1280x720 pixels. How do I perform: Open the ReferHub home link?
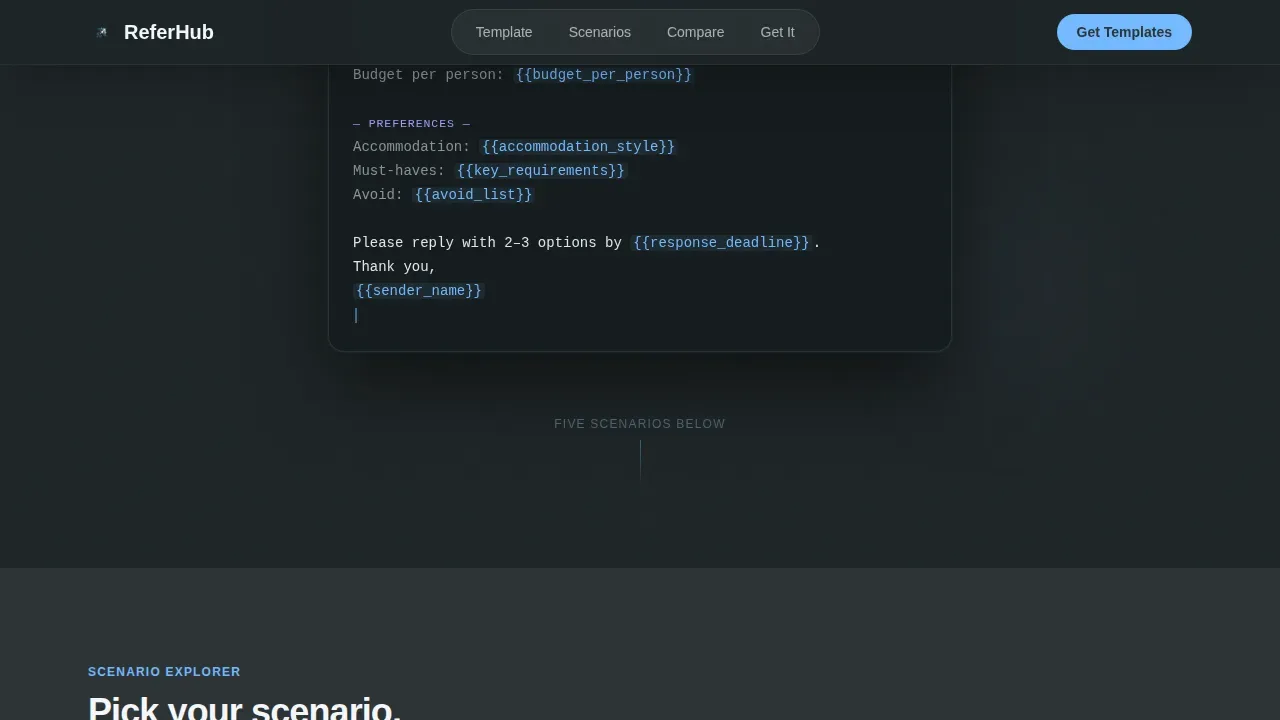(151, 32)
